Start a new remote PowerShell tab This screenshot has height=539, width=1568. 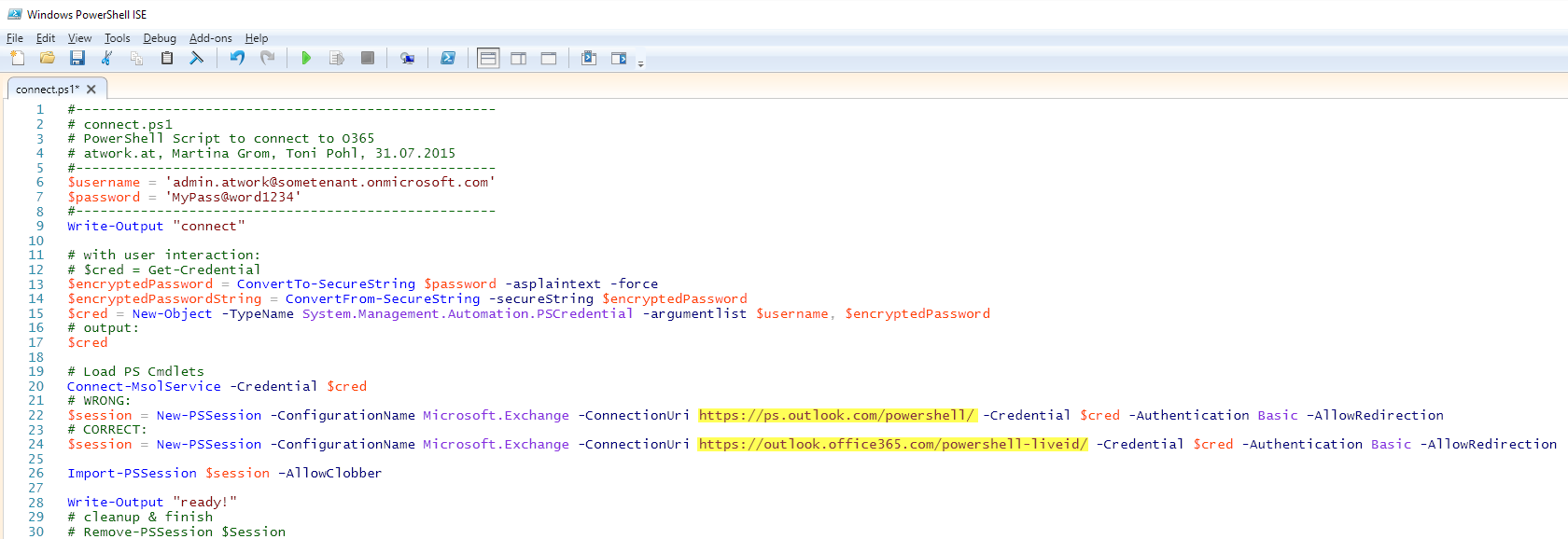pos(407,58)
